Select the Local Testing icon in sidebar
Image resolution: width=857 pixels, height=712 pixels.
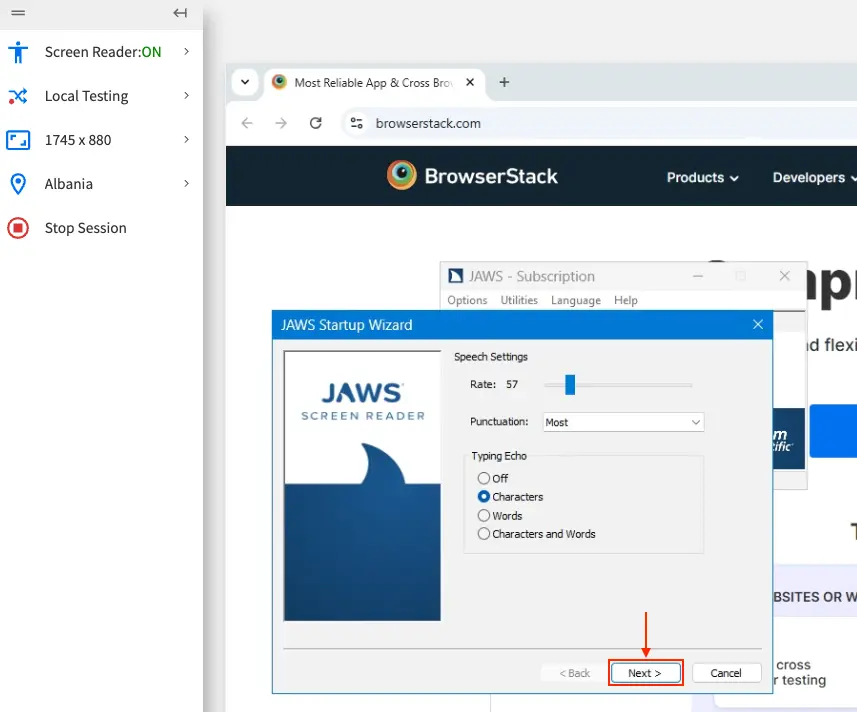17,96
